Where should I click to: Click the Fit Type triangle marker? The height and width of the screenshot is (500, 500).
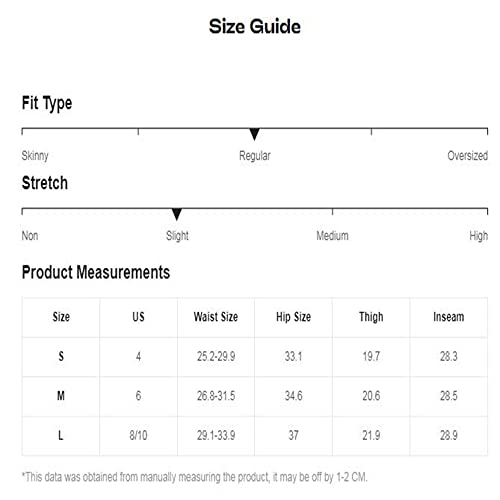tap(254, 134)
